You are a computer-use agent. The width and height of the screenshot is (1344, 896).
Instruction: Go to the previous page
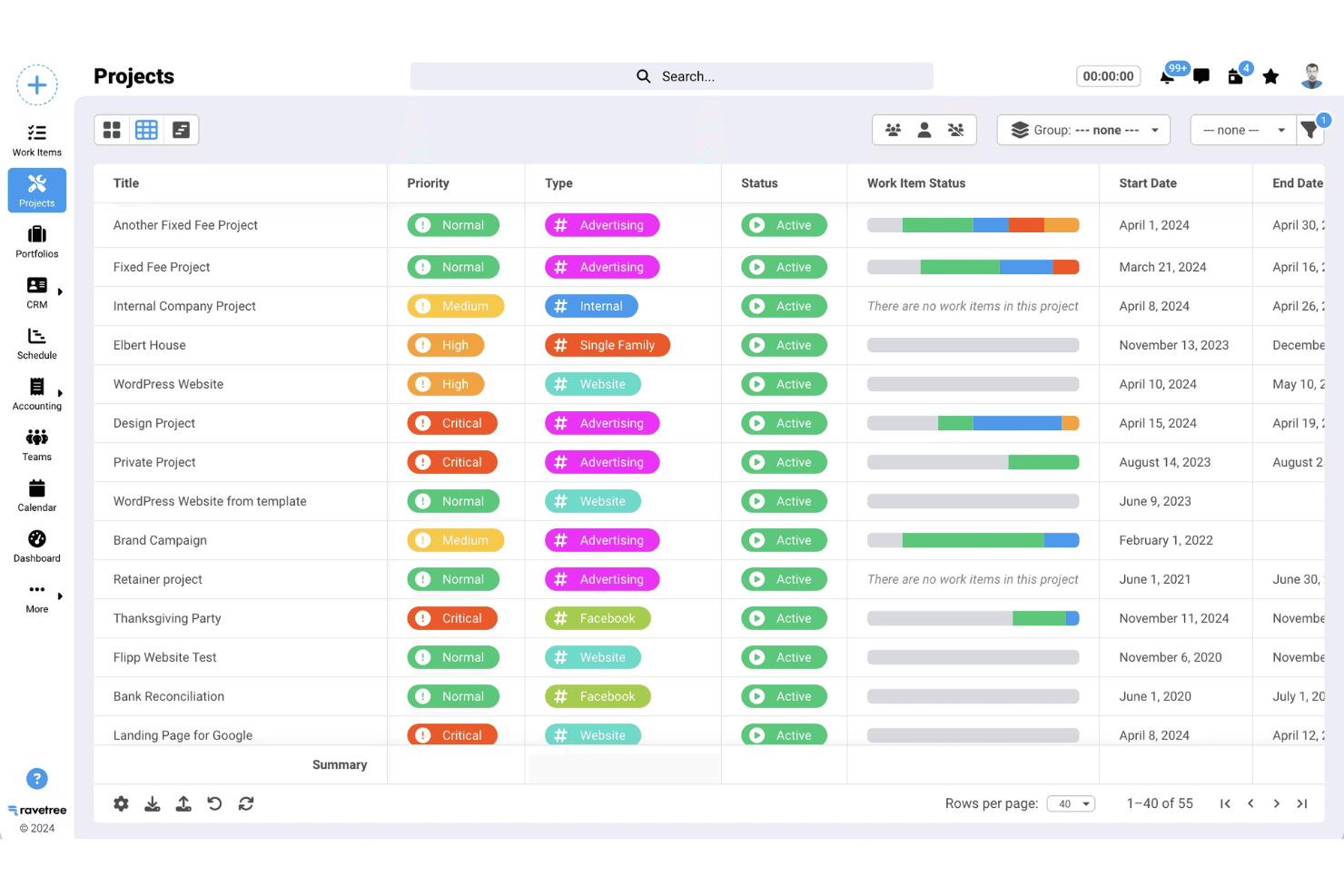pyautogui.click(x=1250, y=803)
